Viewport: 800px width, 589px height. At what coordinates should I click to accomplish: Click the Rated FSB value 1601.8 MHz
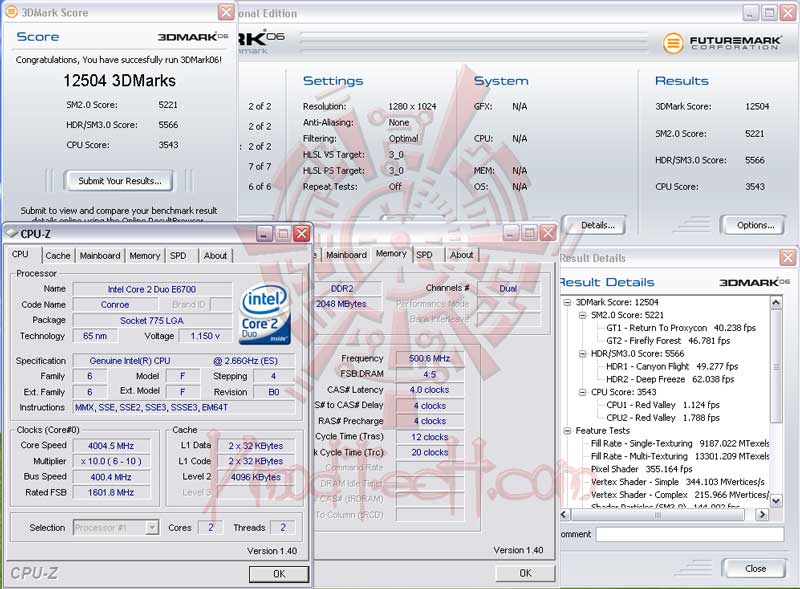[111, 492]
